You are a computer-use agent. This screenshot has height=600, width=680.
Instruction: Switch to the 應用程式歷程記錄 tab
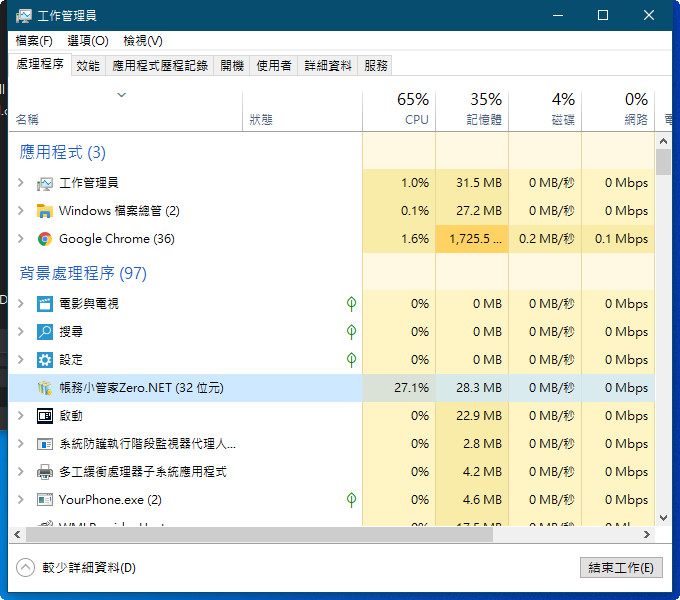[x=160, y=65]
